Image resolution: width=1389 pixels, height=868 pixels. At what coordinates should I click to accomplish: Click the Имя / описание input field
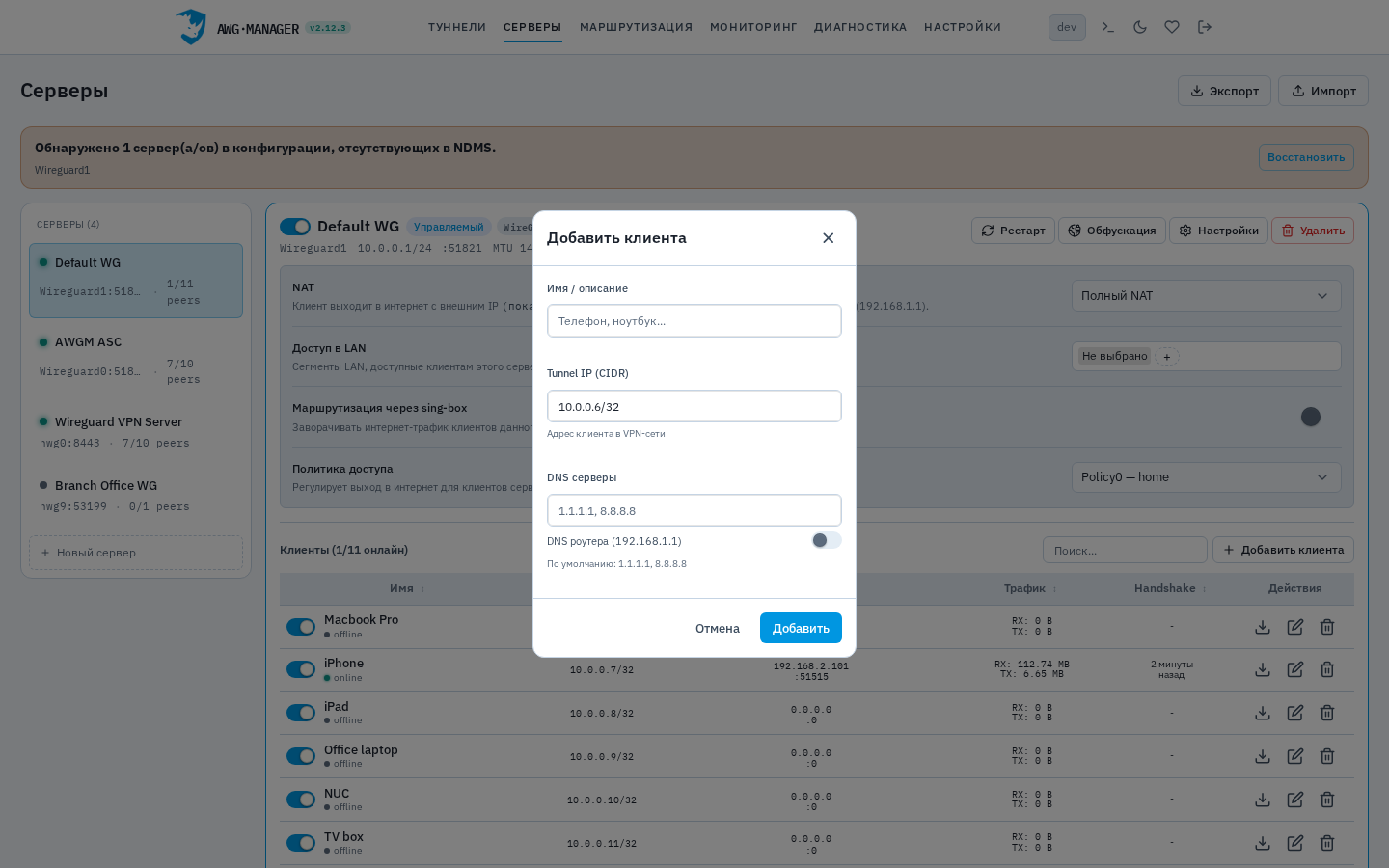pos(694,321)
